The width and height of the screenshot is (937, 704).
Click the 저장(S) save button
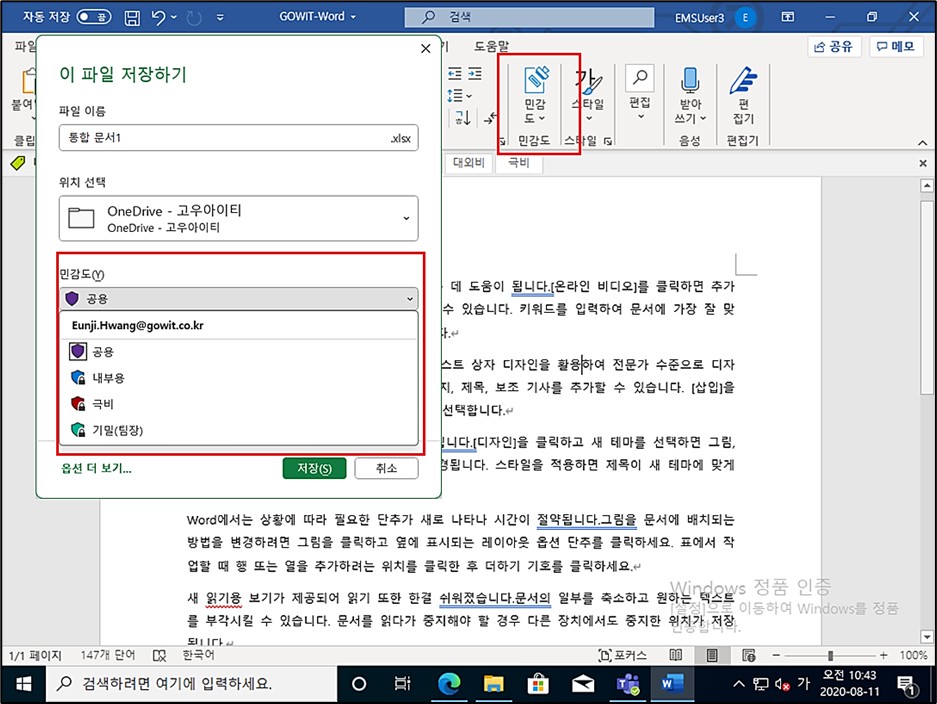click(313, 468)
